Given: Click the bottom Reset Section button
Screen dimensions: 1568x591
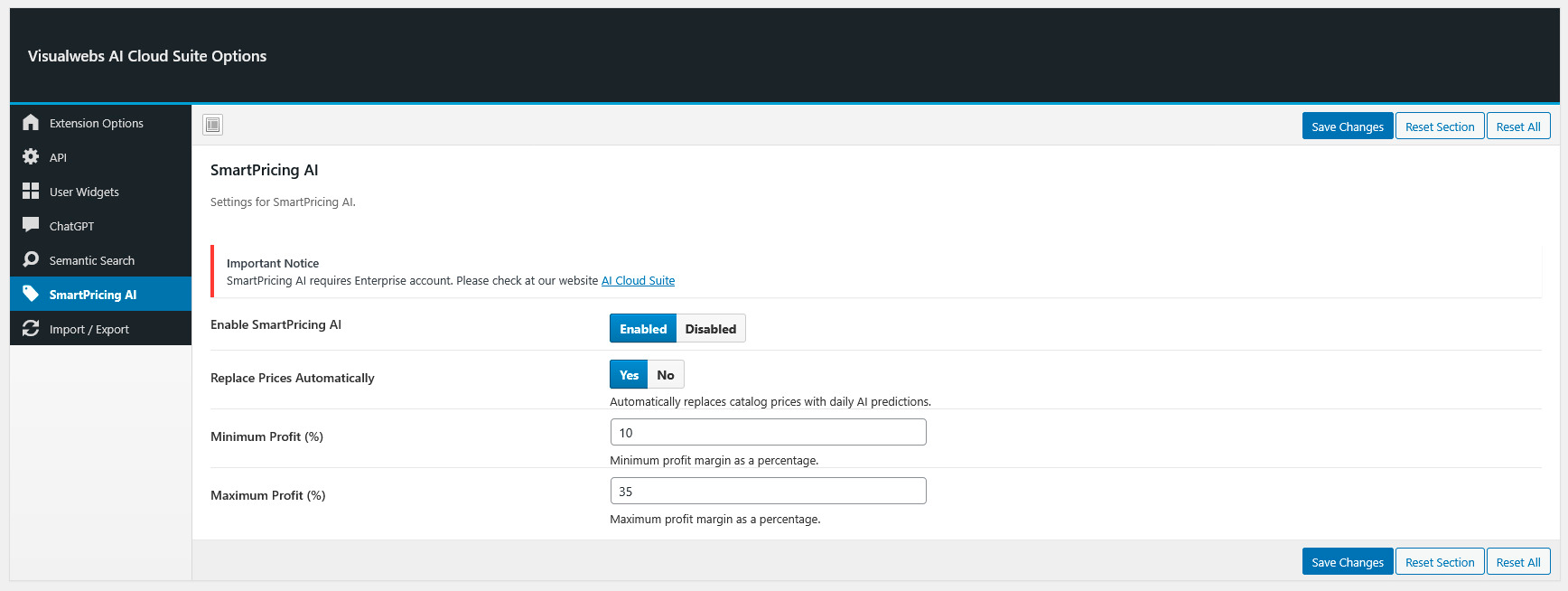Looking at the screenshot, I should pyautogui.click(x=1440, y=562).
